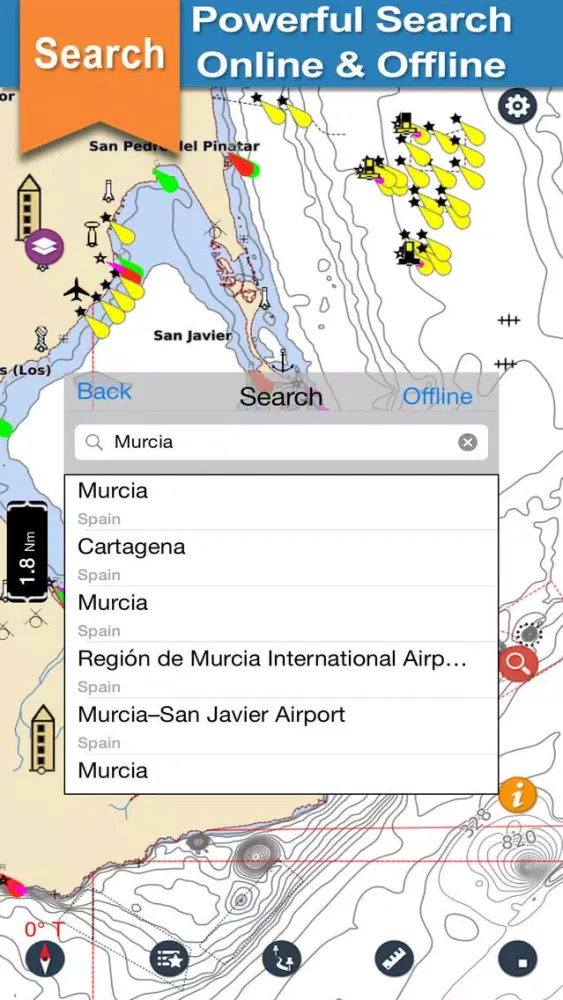
Task: Choose Región de Murcia International Airport result
Action: click(281, 670)
